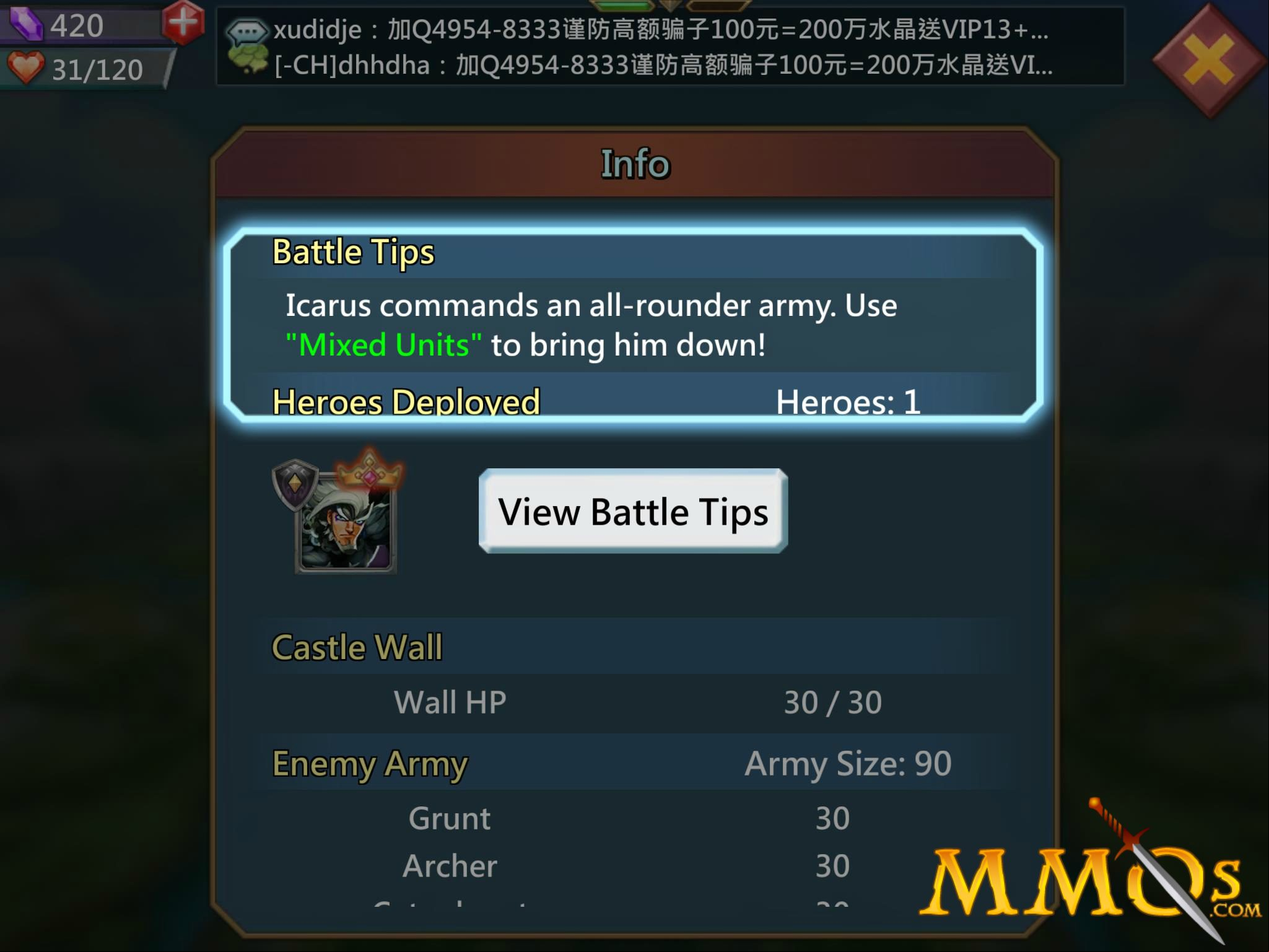Open the [-CH]dhhdha chat message

[663, 65]
